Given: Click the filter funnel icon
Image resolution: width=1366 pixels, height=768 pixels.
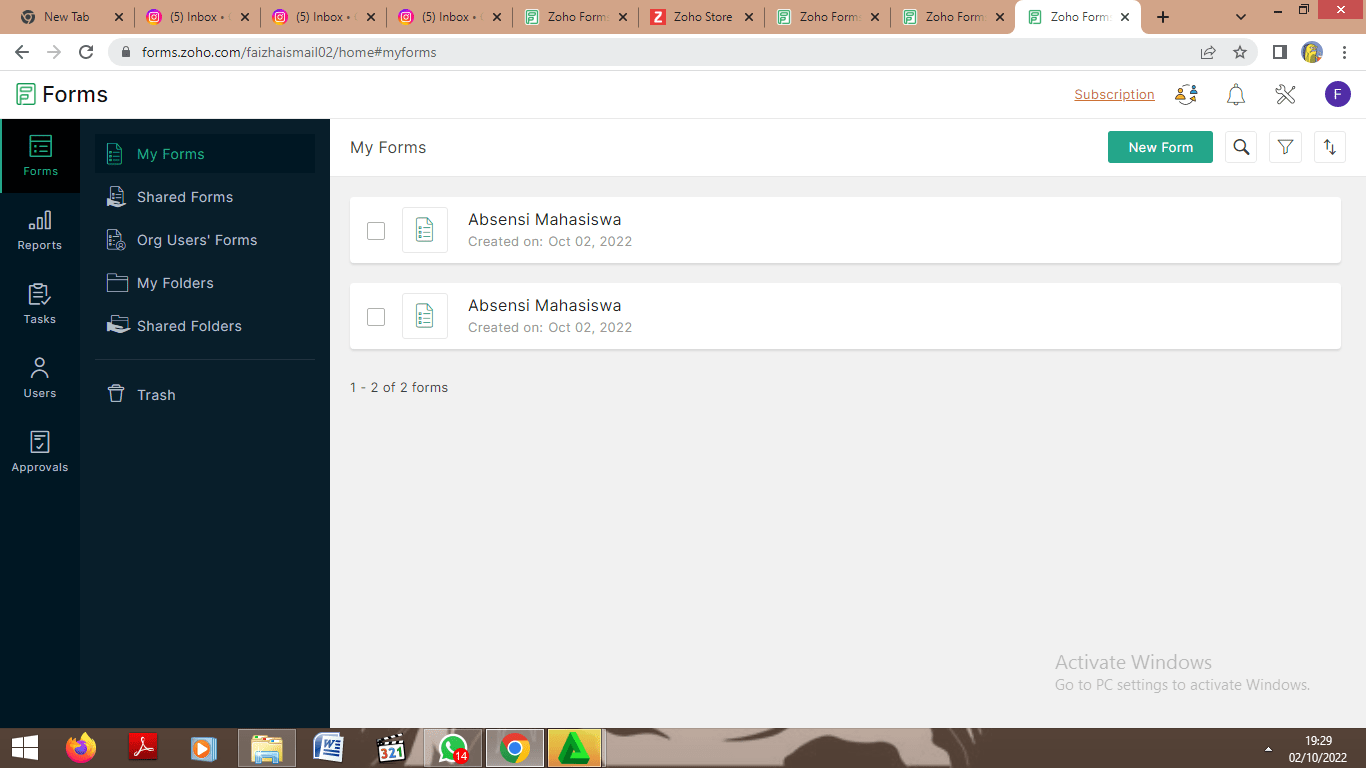Looking at the screenshot, I should click(x=1285, y=147).
